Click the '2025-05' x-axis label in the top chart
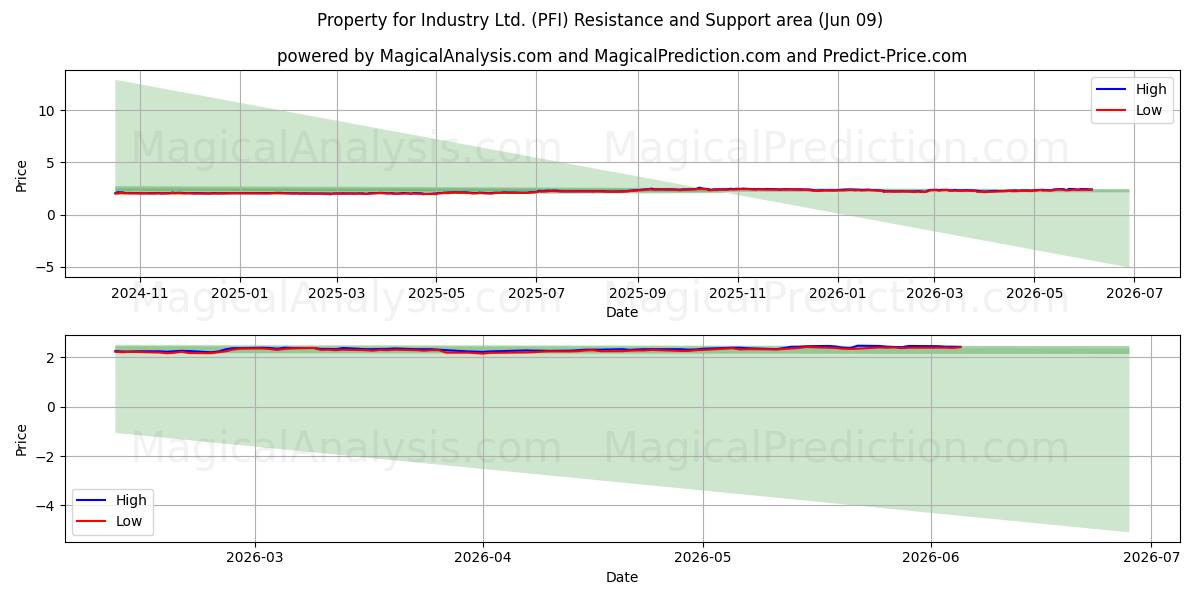 pos(436,294)
